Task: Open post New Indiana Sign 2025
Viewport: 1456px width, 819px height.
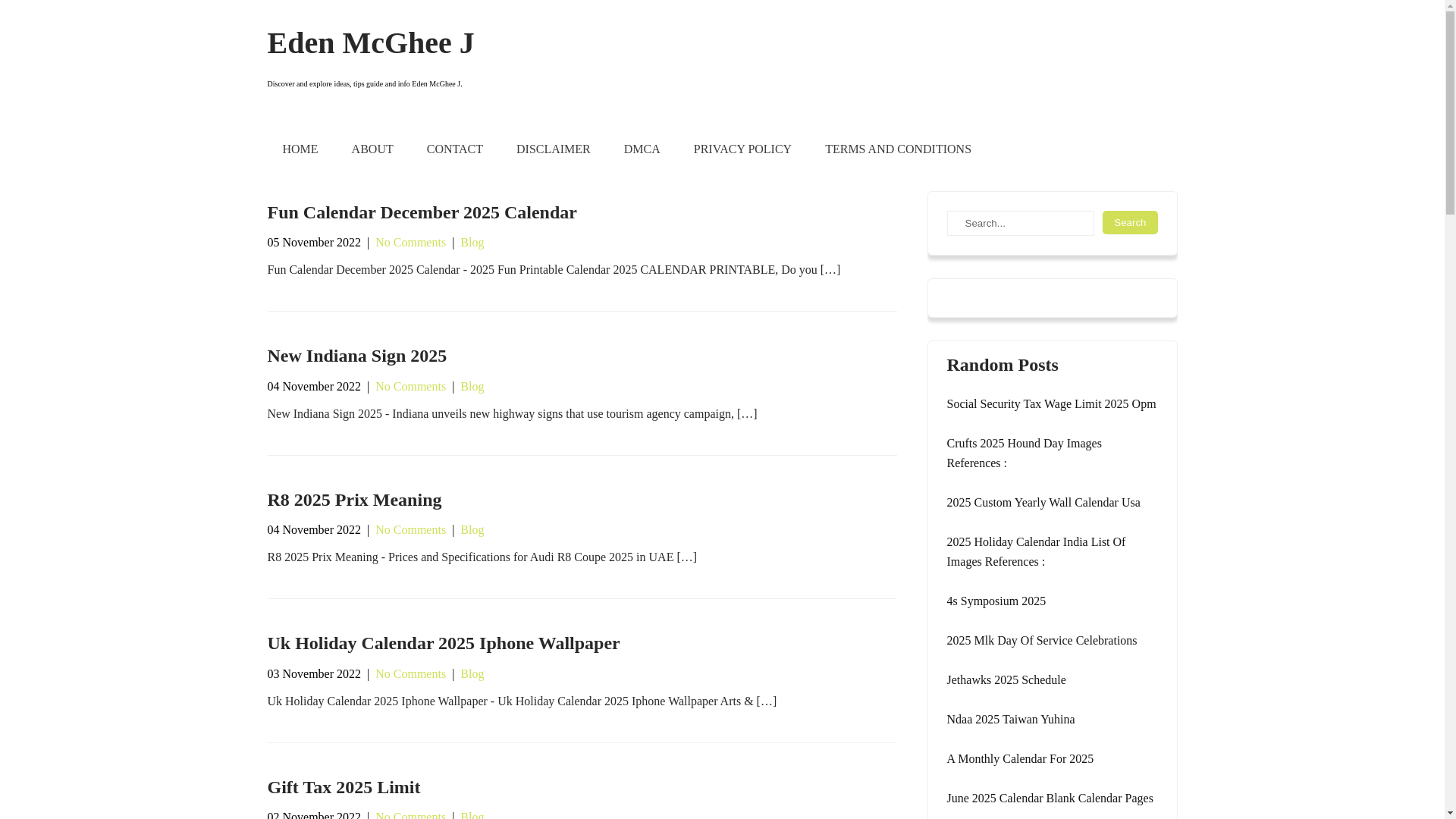Action: coord(356,356)
